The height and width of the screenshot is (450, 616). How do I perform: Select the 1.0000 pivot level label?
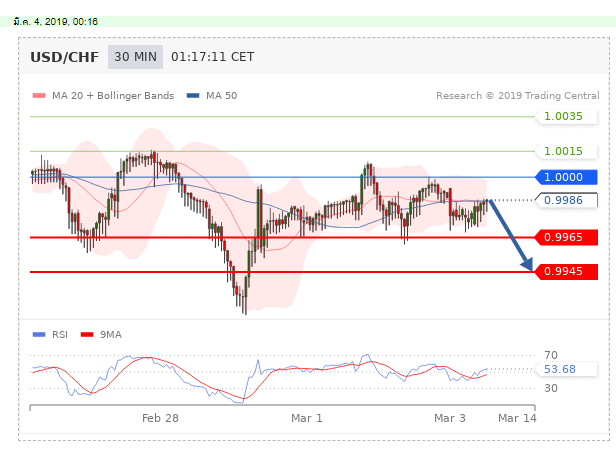(x=566, y=177)
